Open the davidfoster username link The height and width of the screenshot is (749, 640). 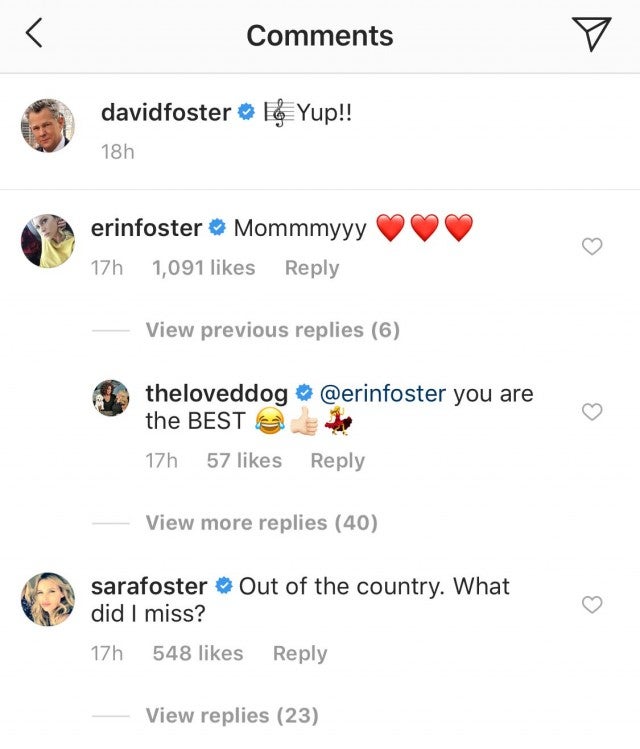coord(165,113)
